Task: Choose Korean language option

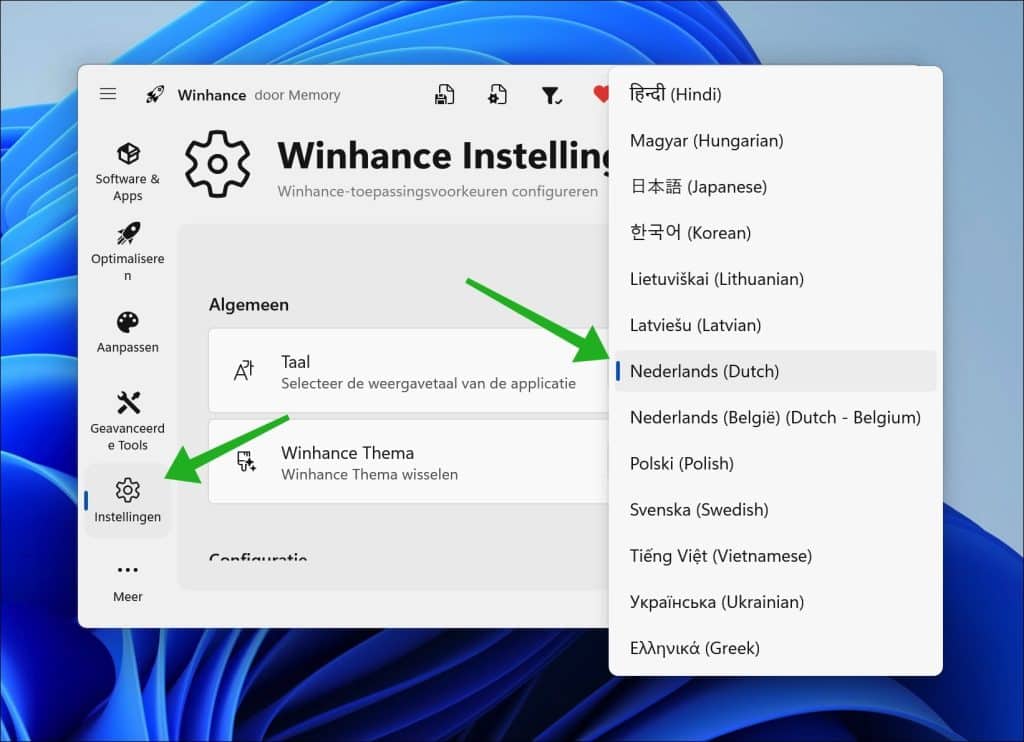Action: coord(775,233)
